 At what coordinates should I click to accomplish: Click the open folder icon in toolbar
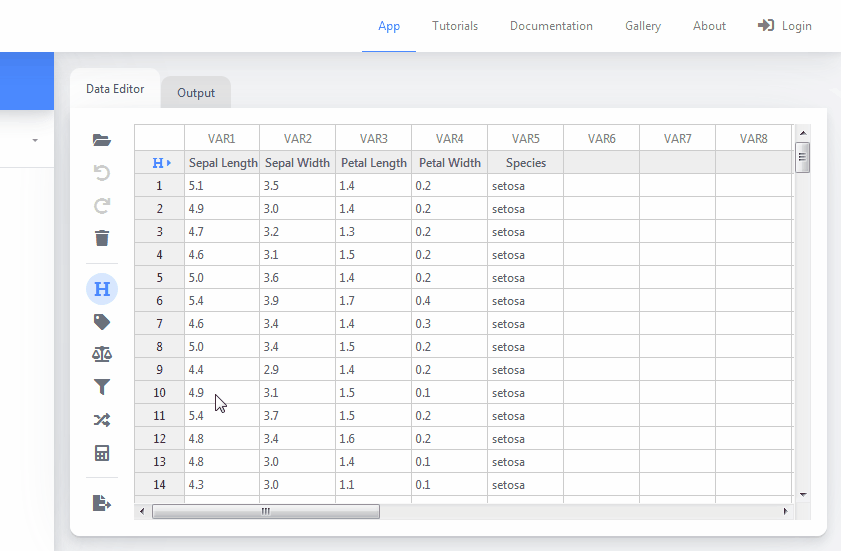point(101,140)
